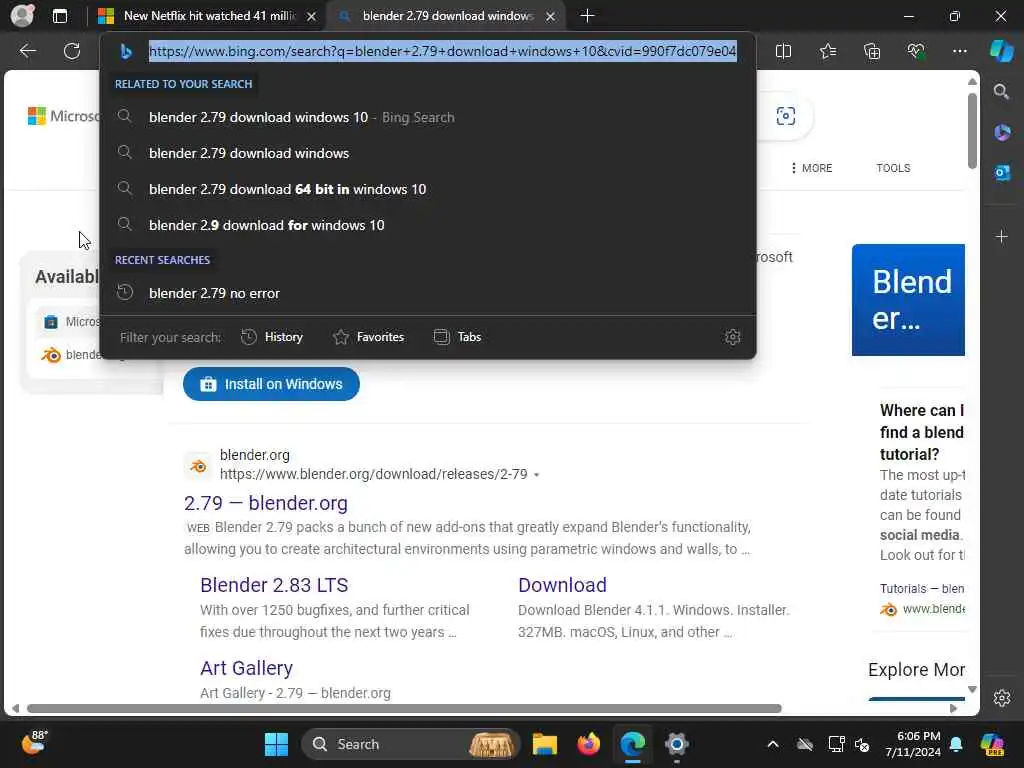Open sidebar settings gear icon
This screenshot has width=1024, height=768.
[1002, 697]
